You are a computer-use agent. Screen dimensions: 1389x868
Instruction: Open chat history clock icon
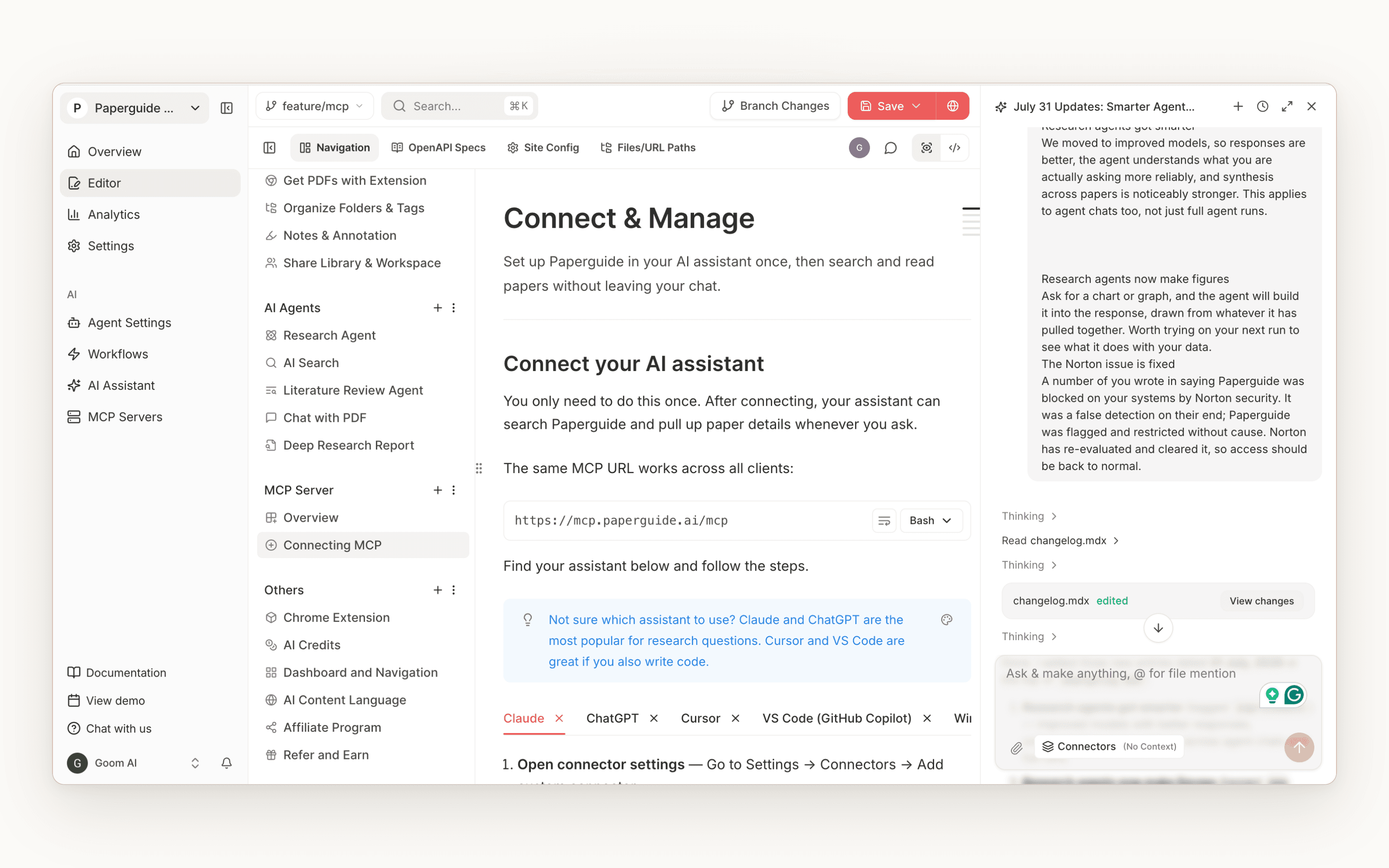[1263, 106]
